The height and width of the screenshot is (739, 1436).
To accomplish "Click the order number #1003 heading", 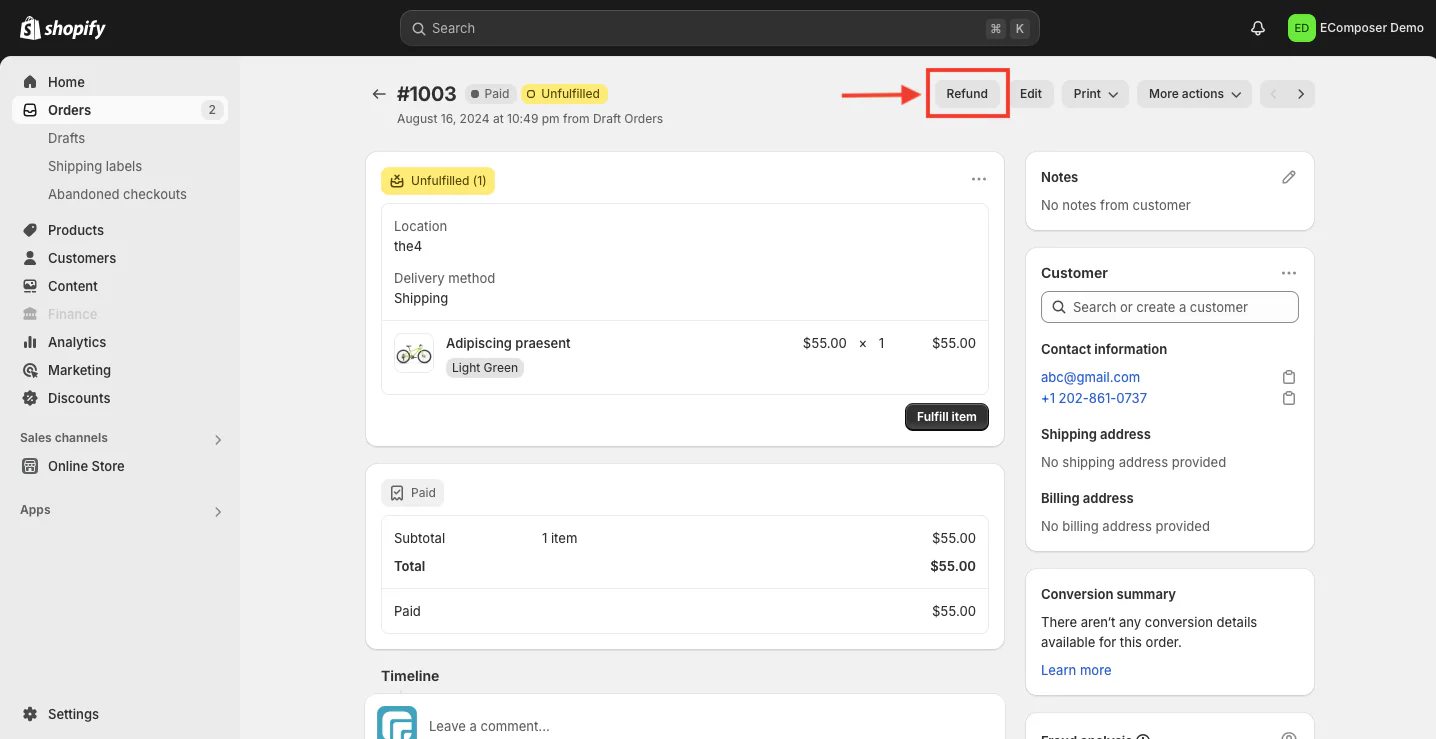I will pos(427,94).
